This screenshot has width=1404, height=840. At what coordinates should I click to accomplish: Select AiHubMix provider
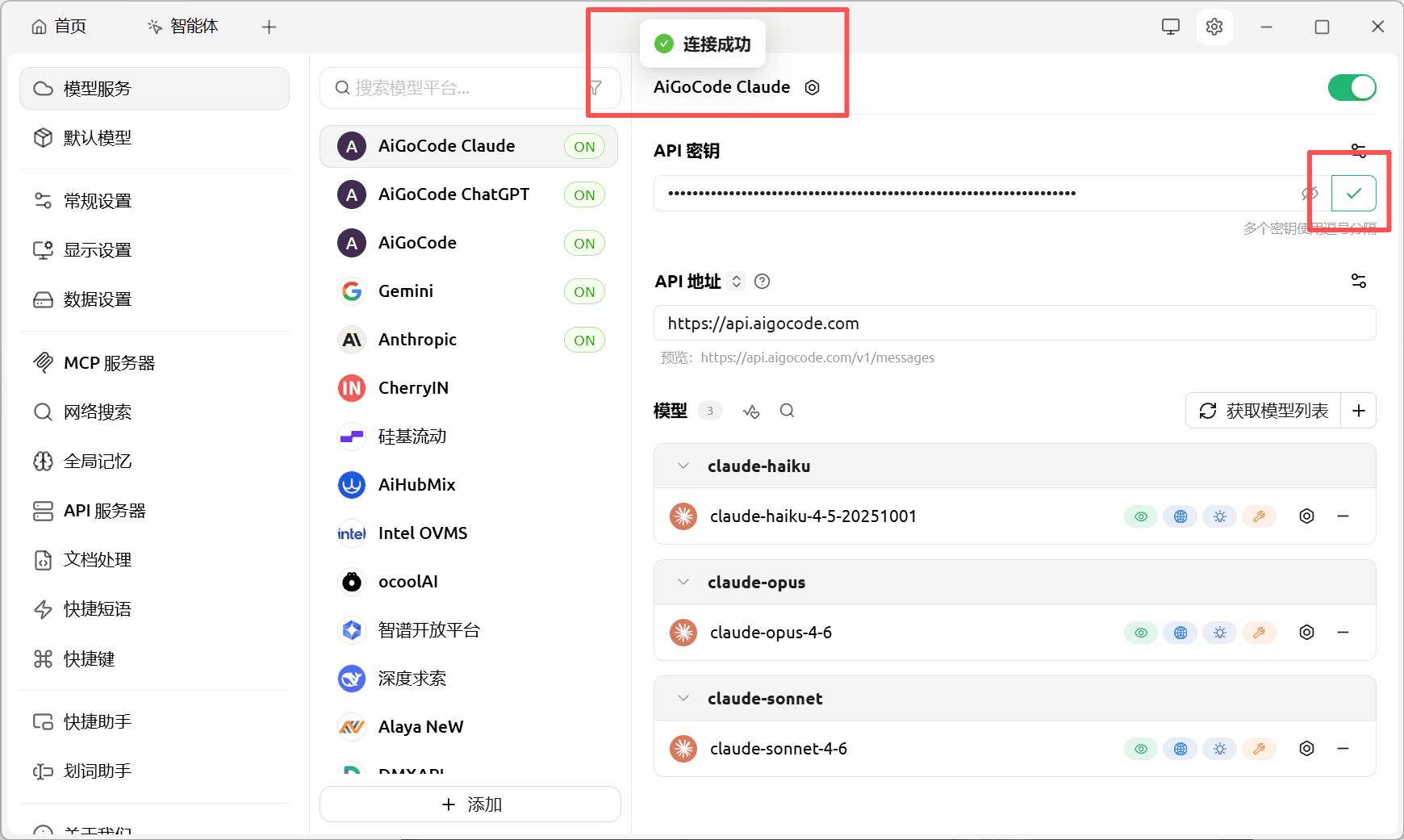tap(469, 485)
